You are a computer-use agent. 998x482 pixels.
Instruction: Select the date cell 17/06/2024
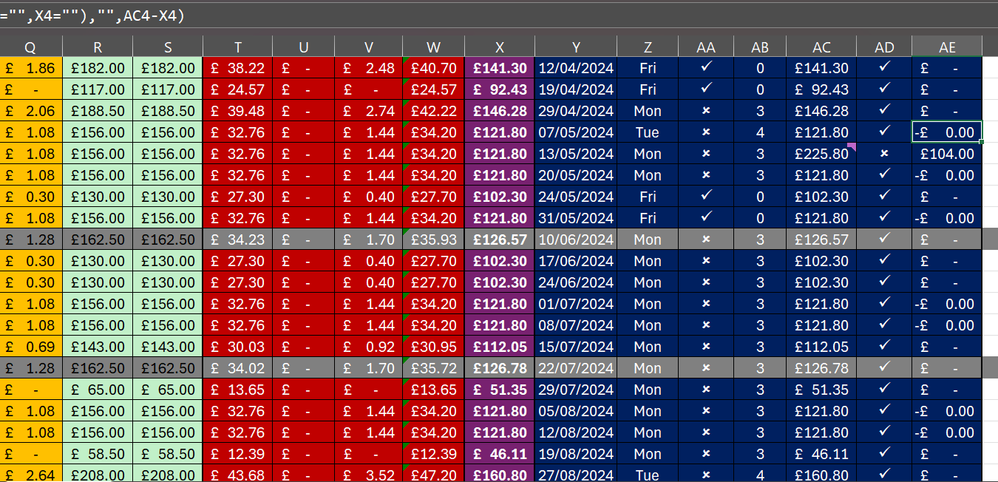click(x=575, y=260)
